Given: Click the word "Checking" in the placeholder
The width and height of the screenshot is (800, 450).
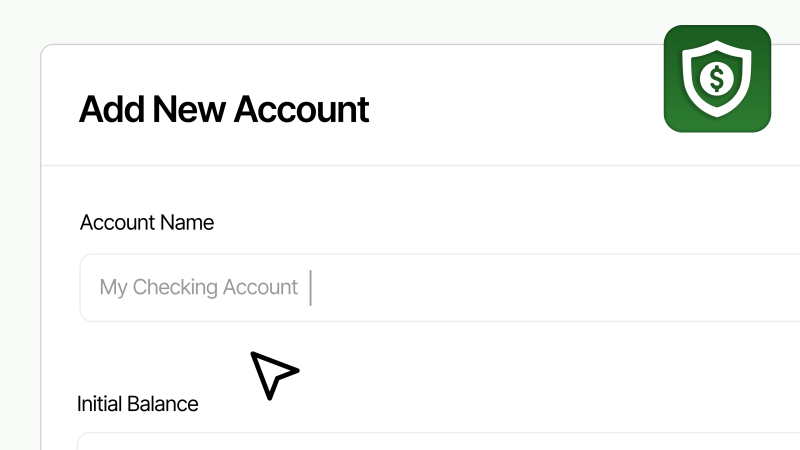Looking at the screenshot, I should (175, 288).
